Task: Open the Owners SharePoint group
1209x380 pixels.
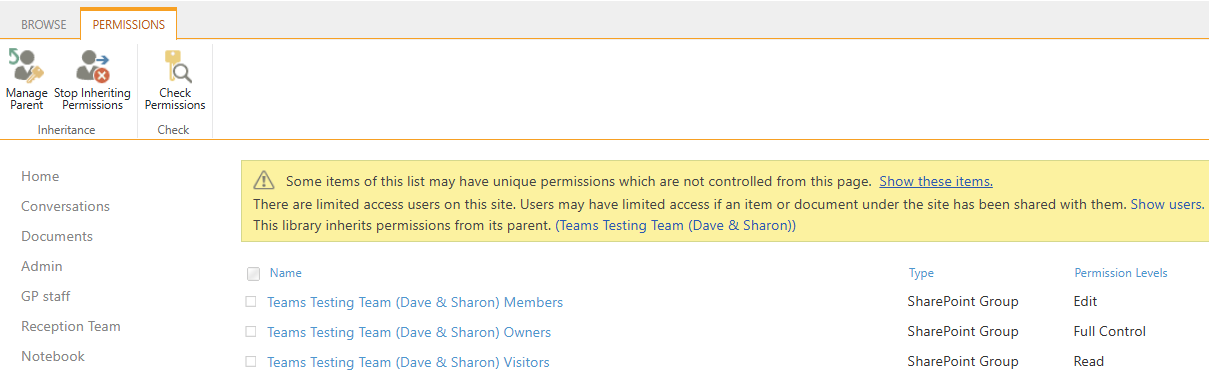Action: point(409,332)
